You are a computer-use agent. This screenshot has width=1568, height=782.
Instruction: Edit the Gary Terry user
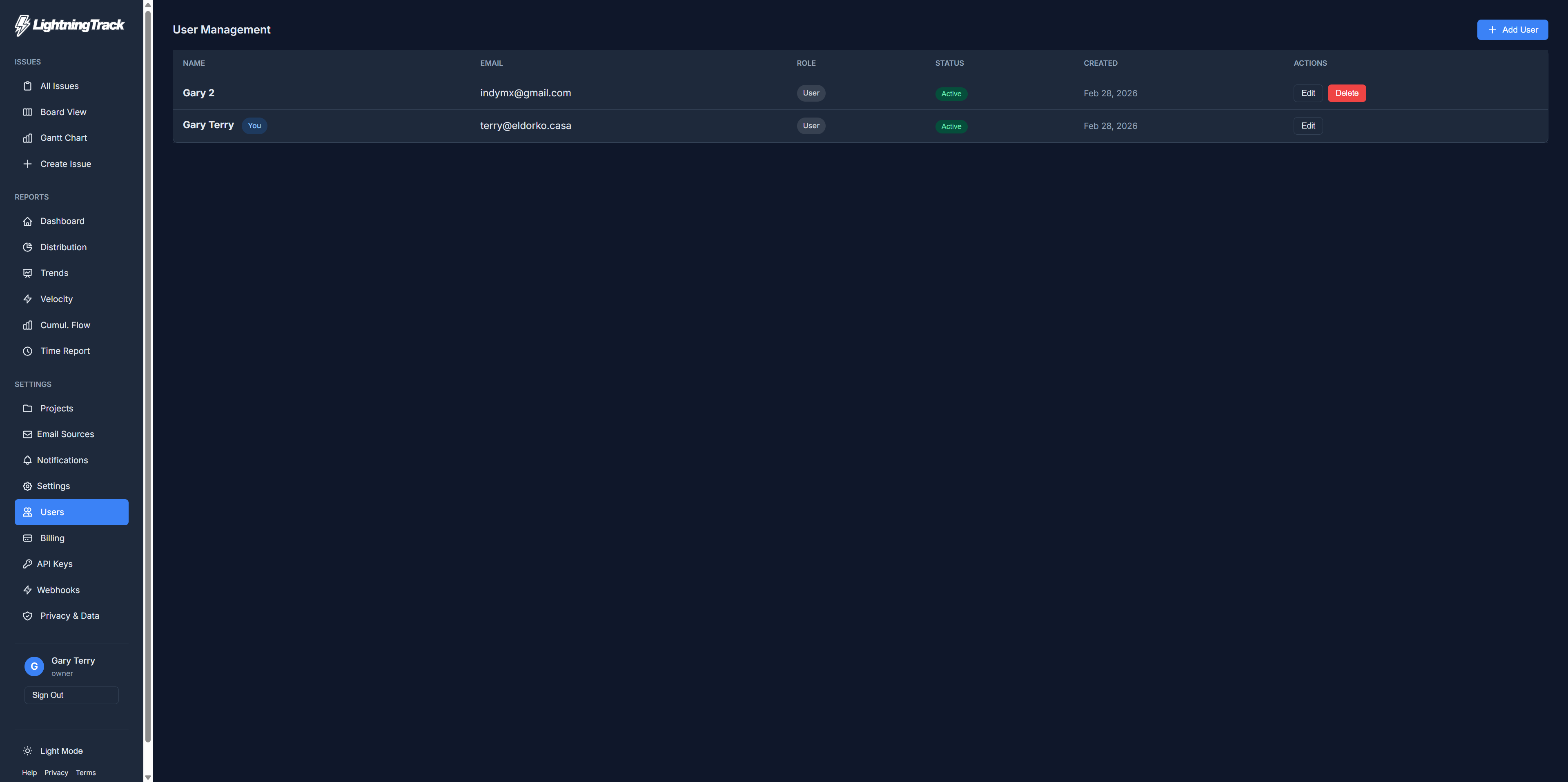(1308, 125)
